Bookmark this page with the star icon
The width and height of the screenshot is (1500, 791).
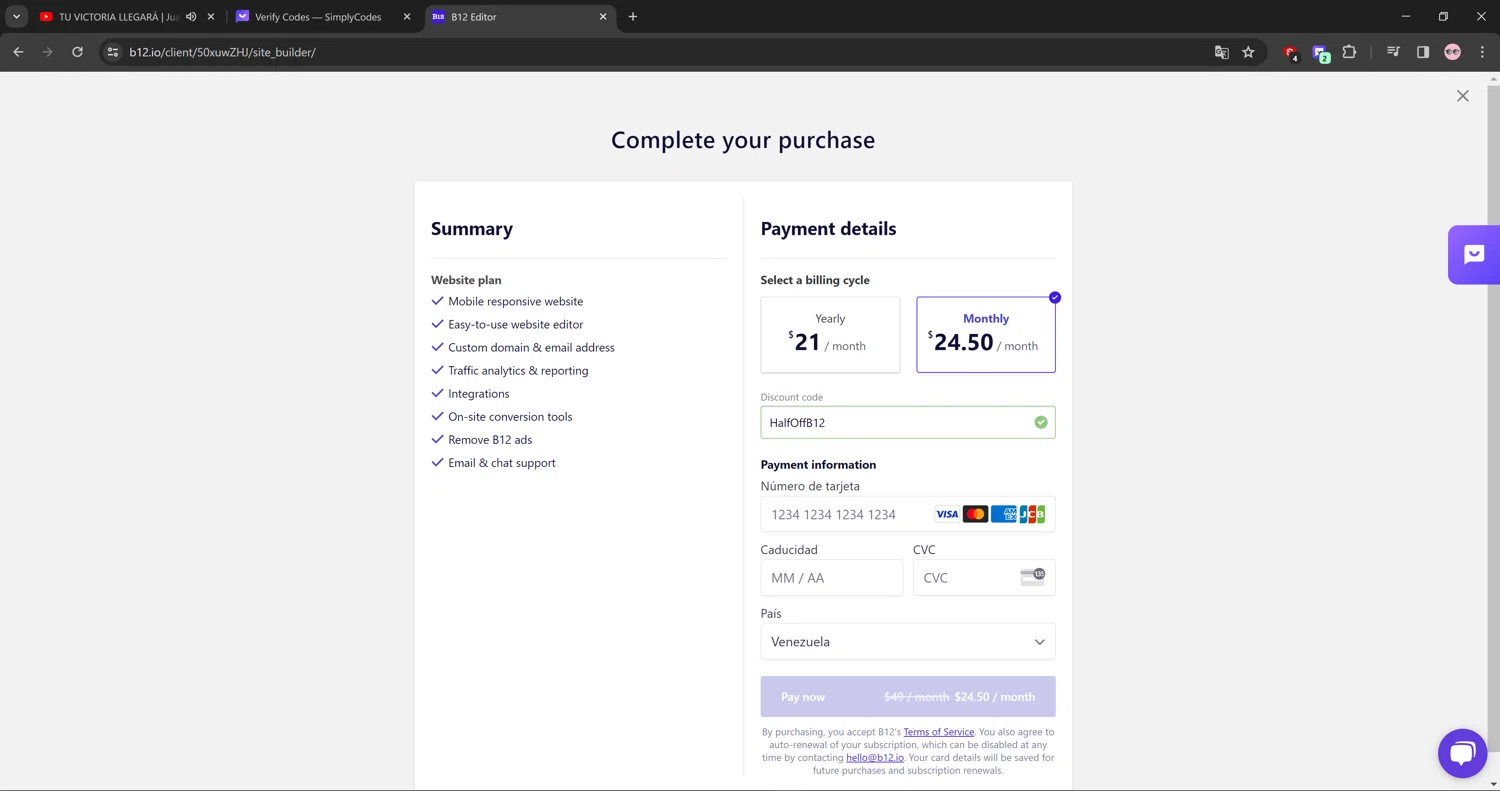pos(1248,52)
